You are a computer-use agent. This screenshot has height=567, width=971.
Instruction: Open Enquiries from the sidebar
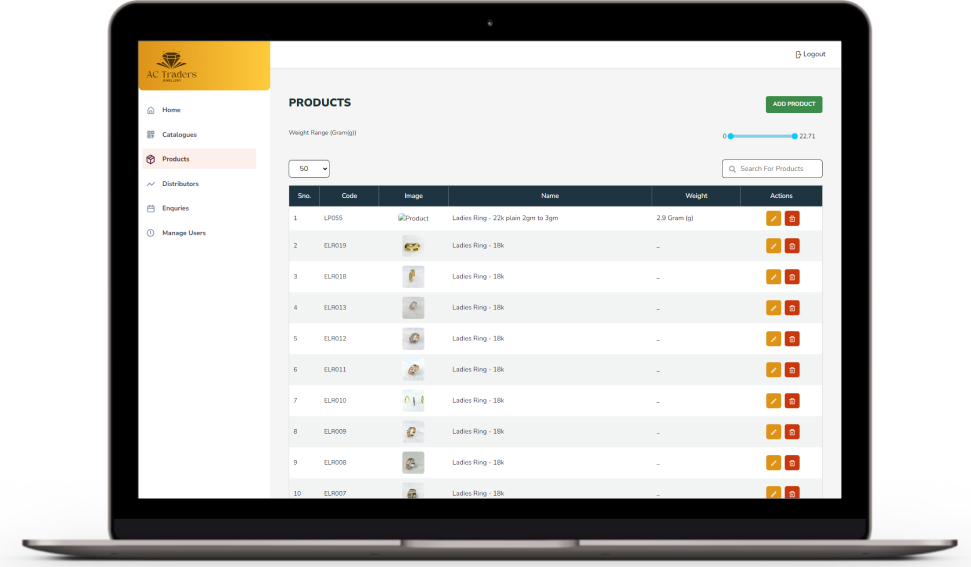(x=175, y=208)
